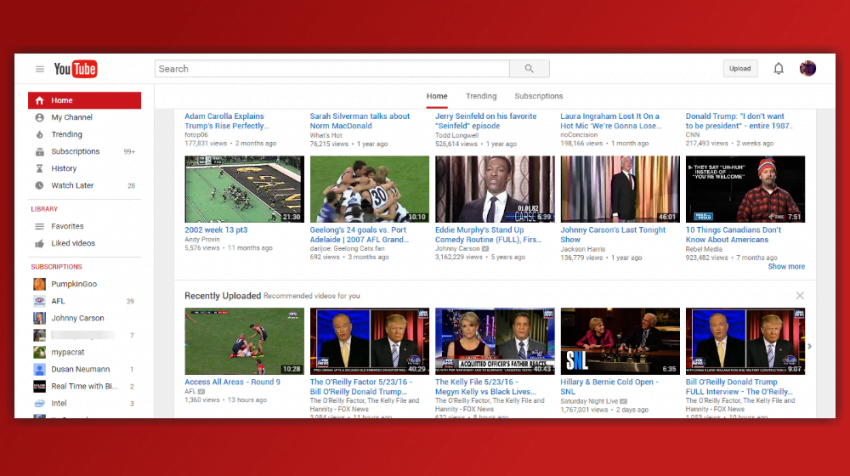This screenshot has height=476, width=850.
Task: Open the SUBSCRIPTIONS section heading link
Action: 56,267
